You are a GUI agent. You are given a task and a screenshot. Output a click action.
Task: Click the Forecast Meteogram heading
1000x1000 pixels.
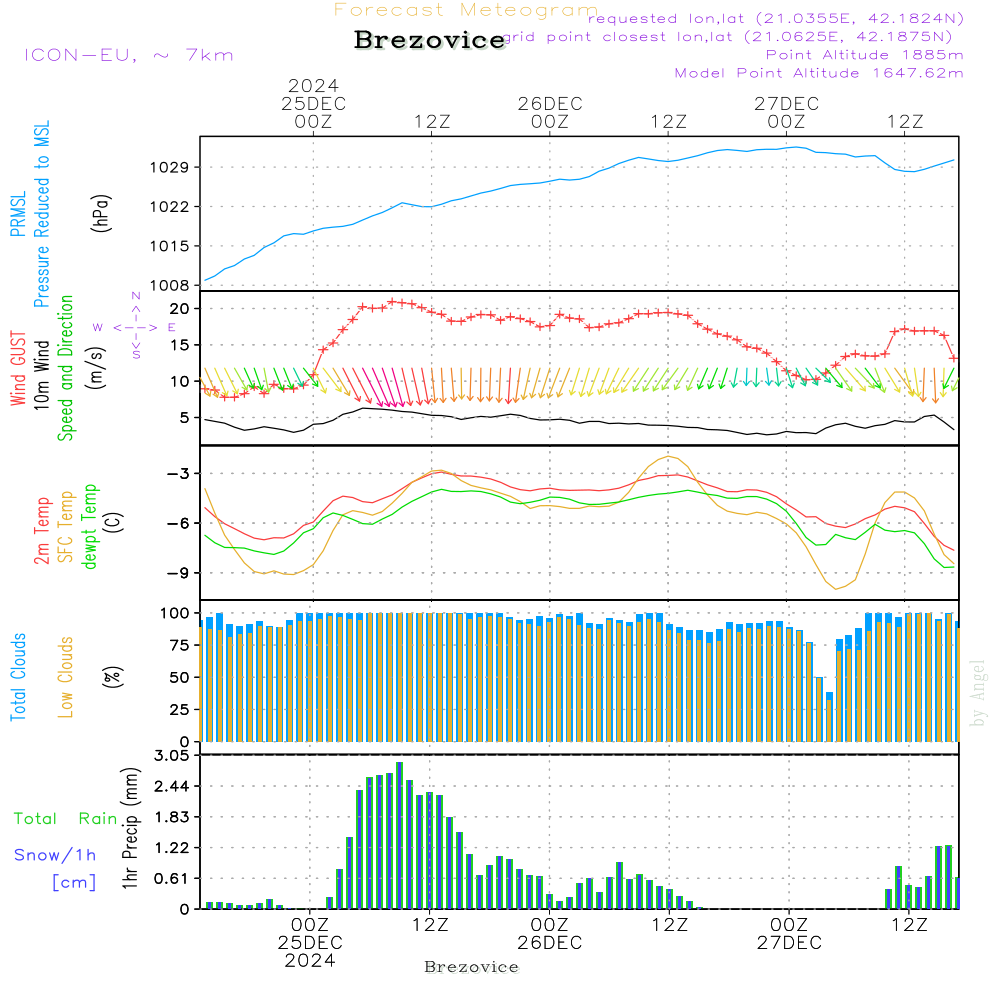pyautogui.click(x=466, y=10)
